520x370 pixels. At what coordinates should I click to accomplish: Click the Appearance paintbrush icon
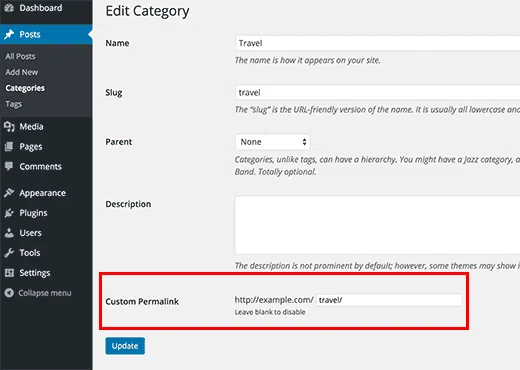(x=9, y=193)
